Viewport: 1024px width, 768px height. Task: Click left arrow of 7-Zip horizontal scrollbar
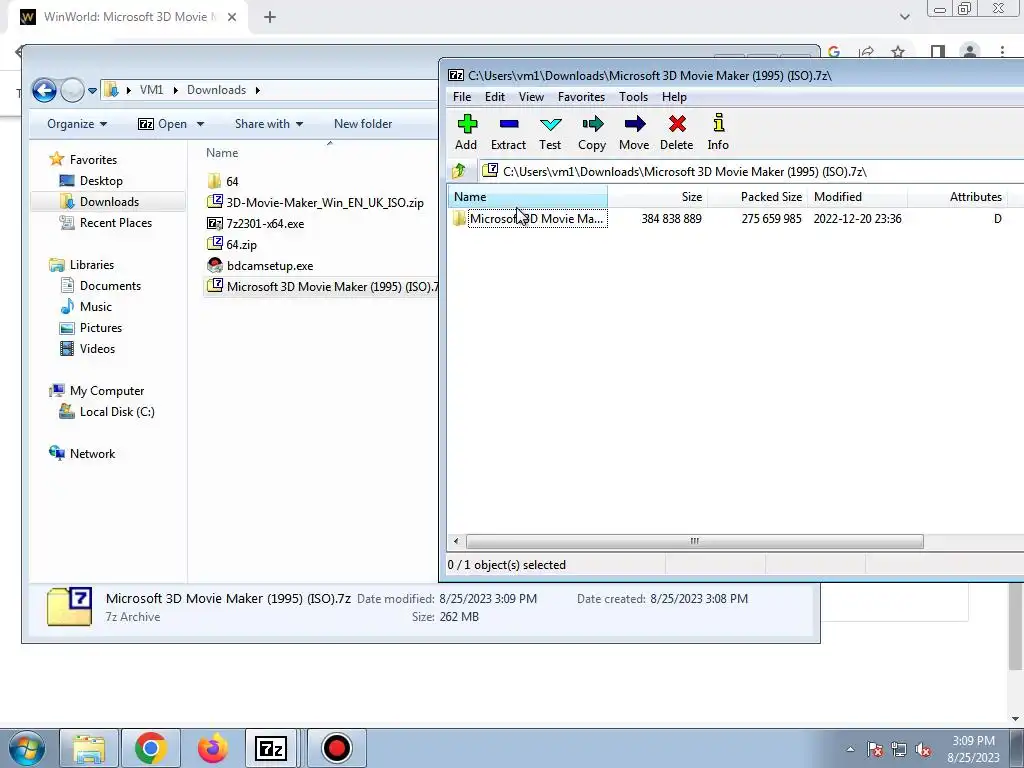(x=456, y=541)
